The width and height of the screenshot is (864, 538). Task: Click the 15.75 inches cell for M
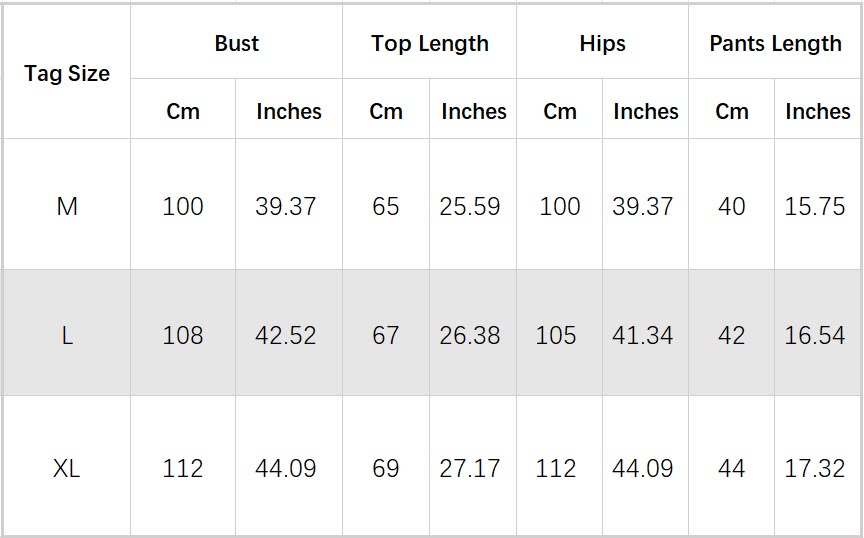pyautogui.click(x=815, y=206)
